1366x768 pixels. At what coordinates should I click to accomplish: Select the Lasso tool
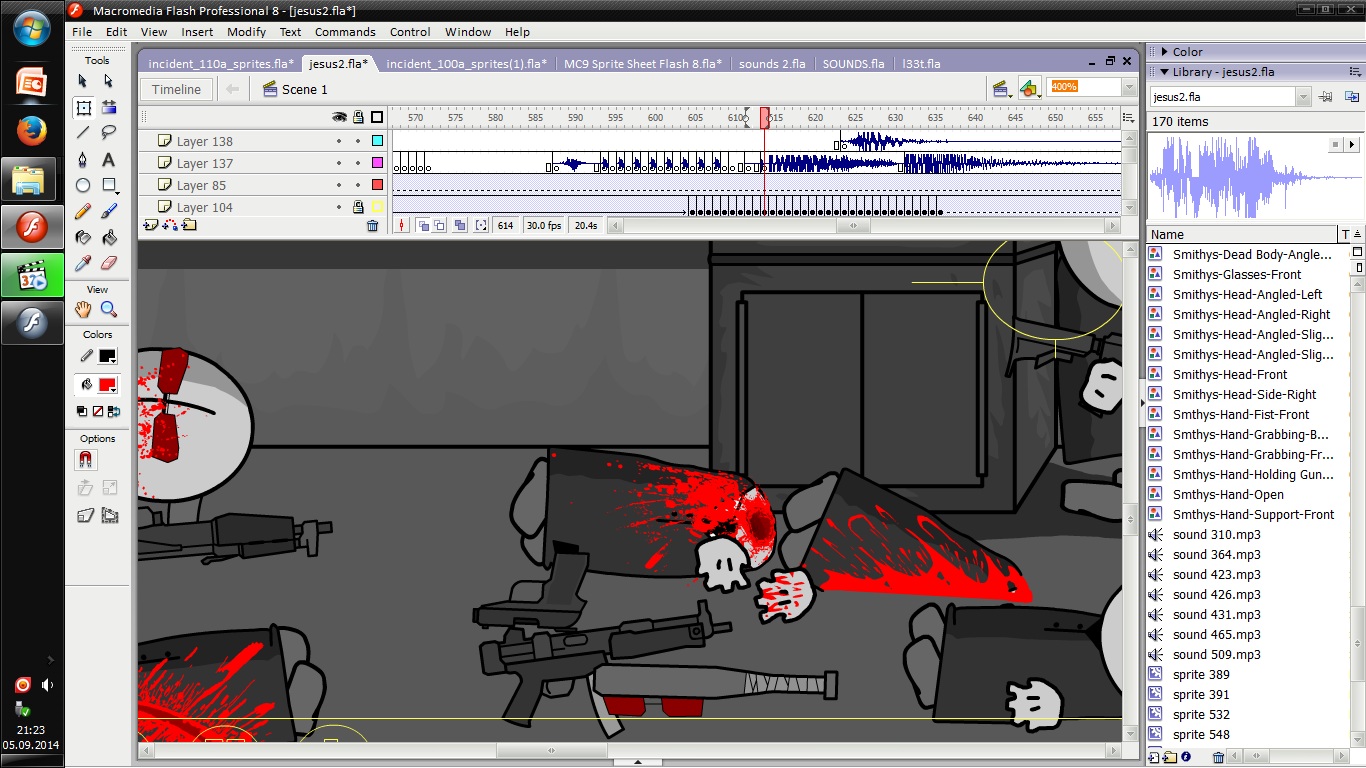pyautogui.click(x=109, y=133)
